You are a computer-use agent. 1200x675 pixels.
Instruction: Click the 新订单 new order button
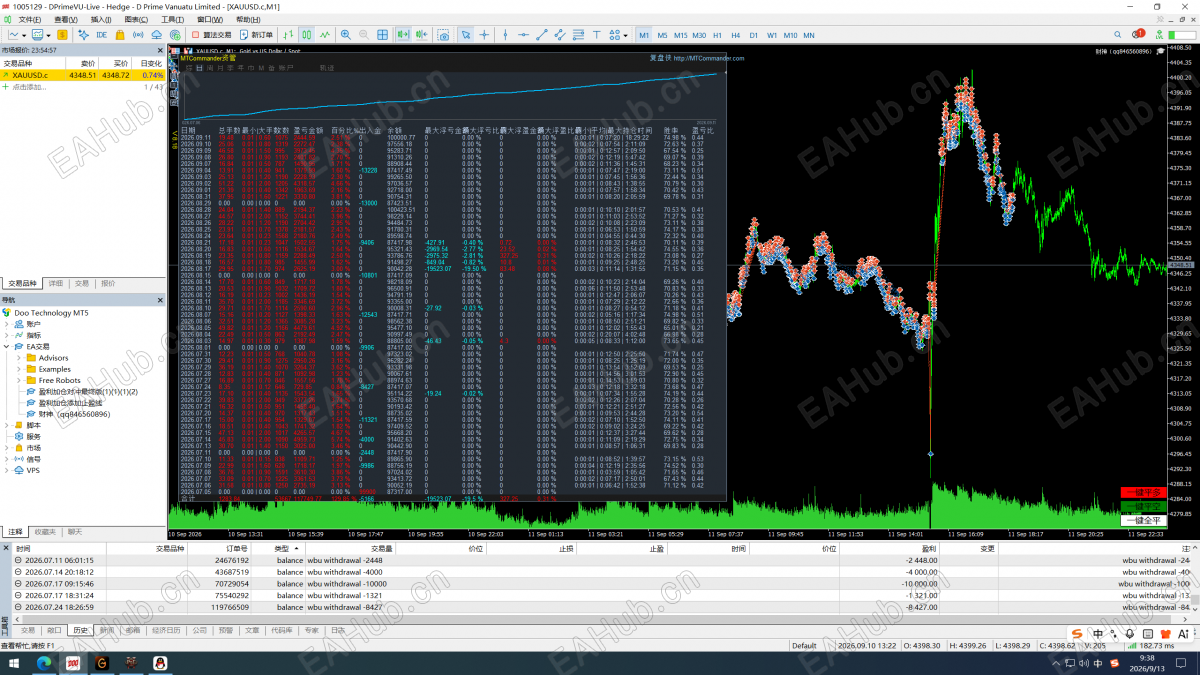pos(255,35)
